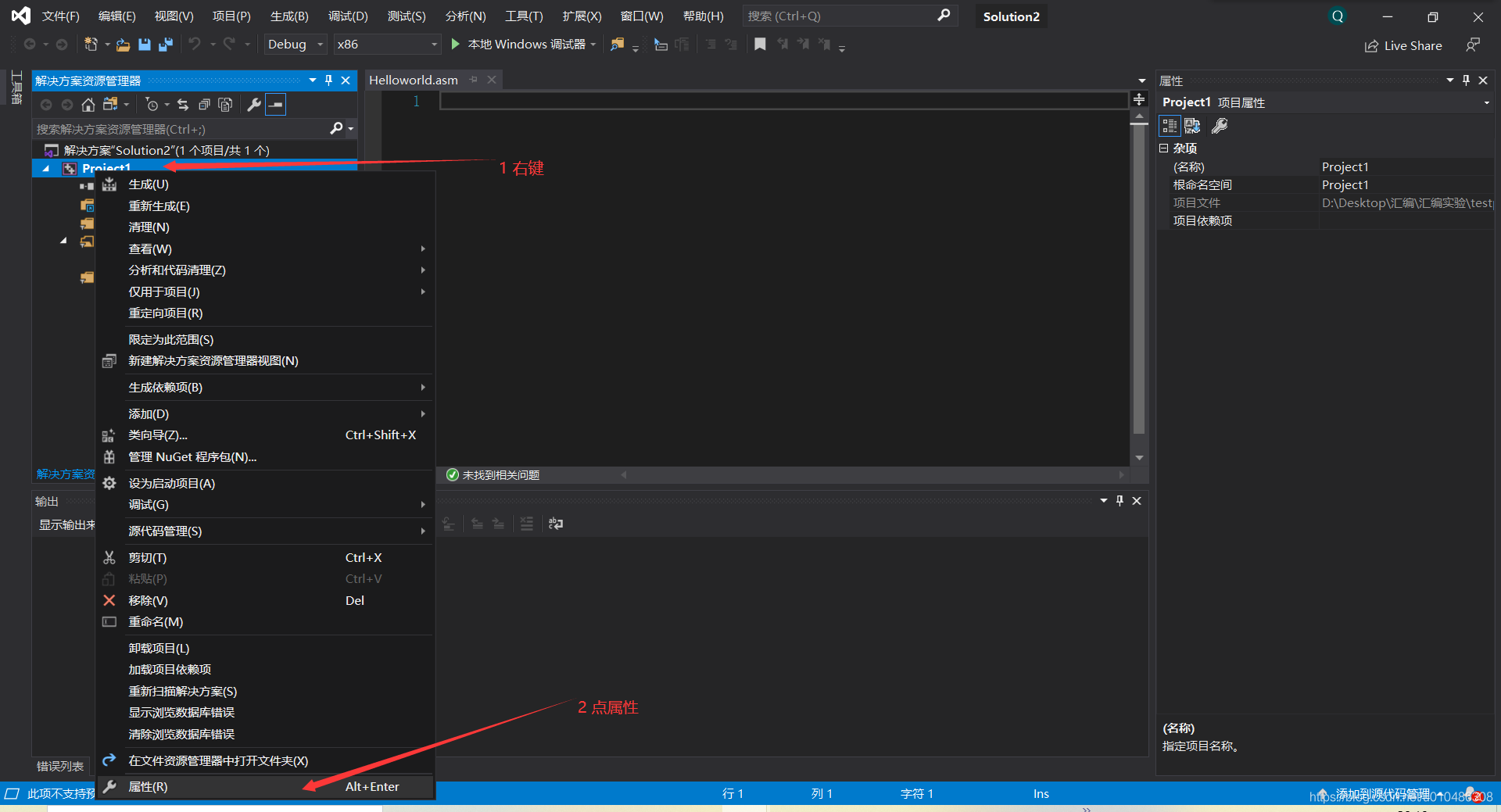Click the Find in Files toolbar icon

point(618,45)
